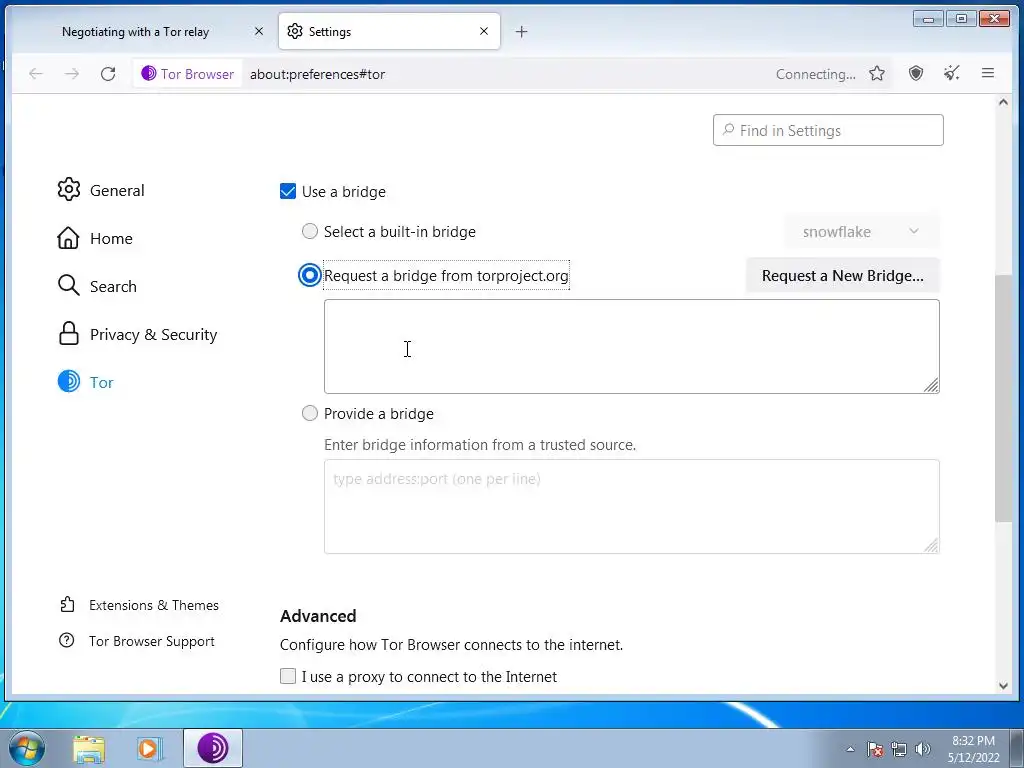Click the Tor Browser onion identity icon
This screenshot has height=768, width=1024.
tap(148, 73)
